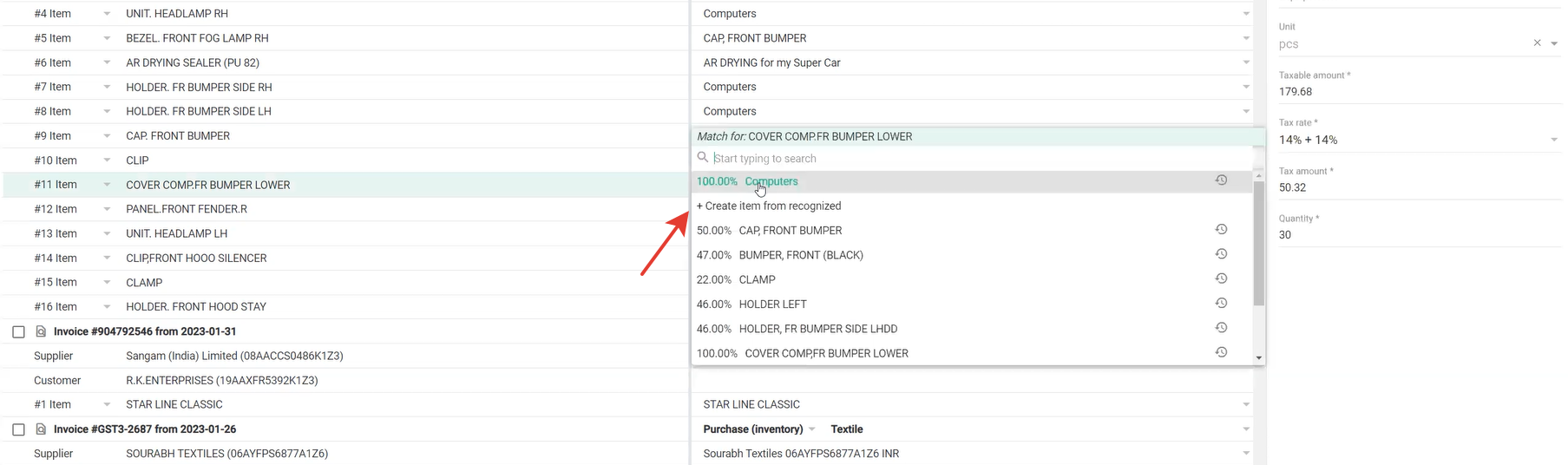Screen dimensions: 1568x465
Task: Click document icon of invoice #904792546
Action: click(x=41, y=331)
